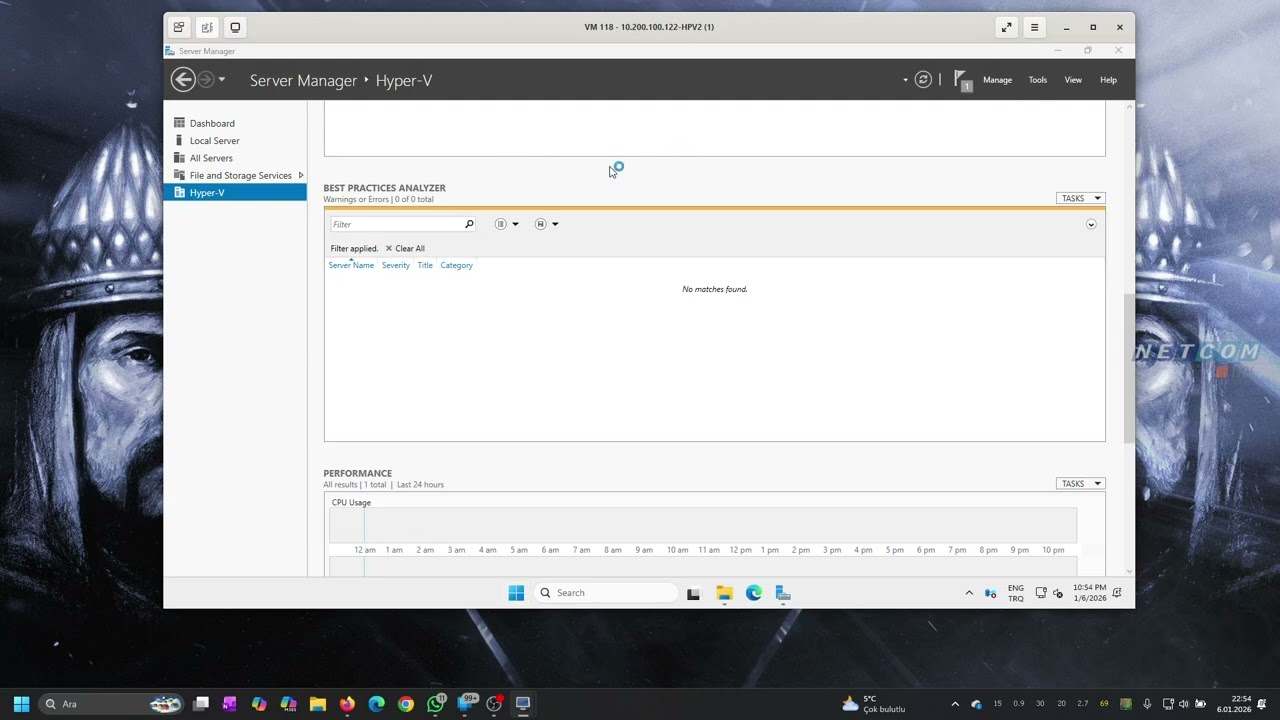This screenshot has height=720, width=1280.
Task: Toggle VM console fullscreen arrows icon
Action: (1006, 27)
